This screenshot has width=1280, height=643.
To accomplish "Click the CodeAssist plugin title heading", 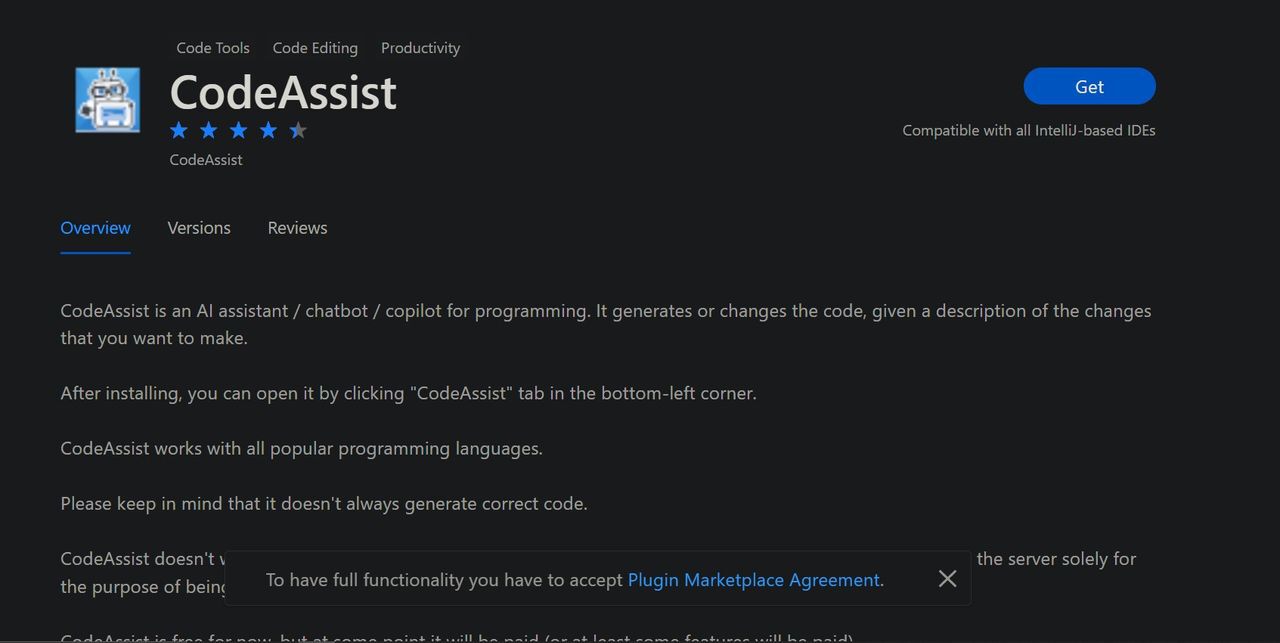I will (283, 92).
